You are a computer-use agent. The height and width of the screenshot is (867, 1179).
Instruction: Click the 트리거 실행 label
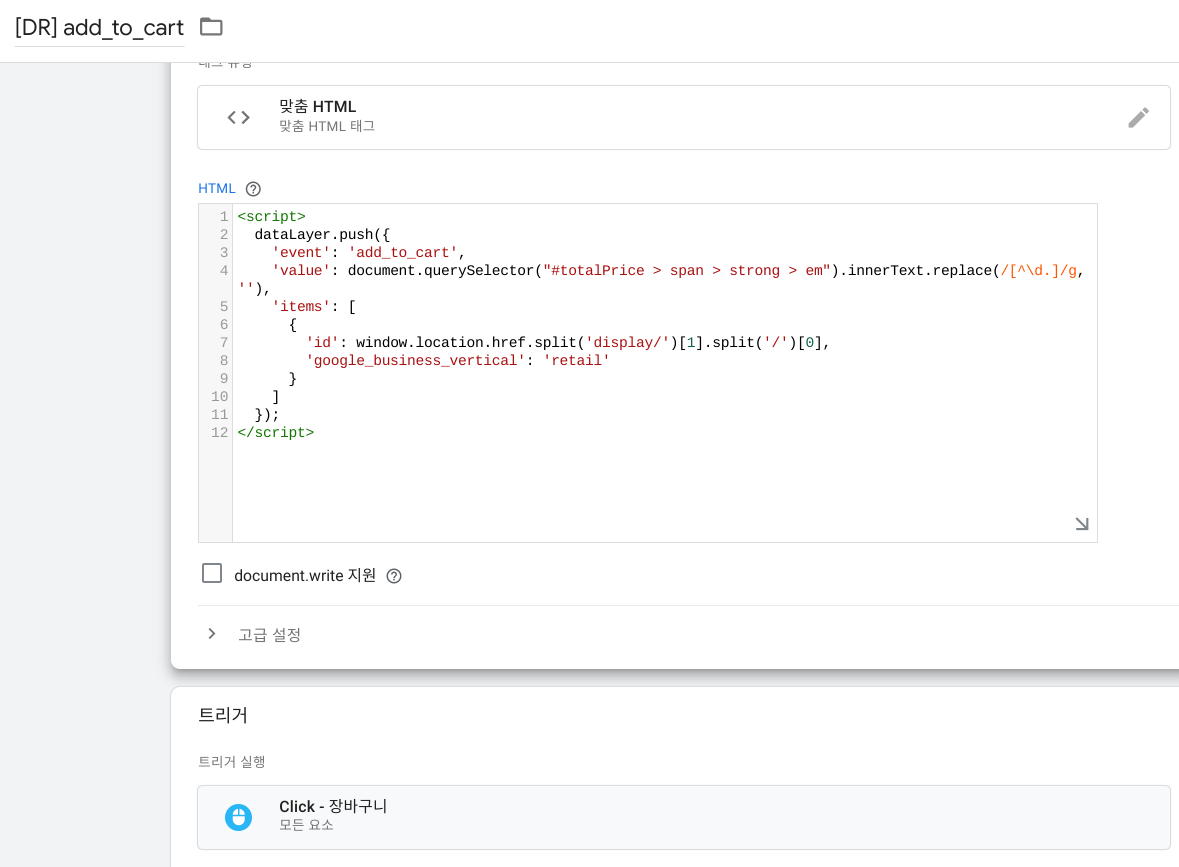(232, 762)
